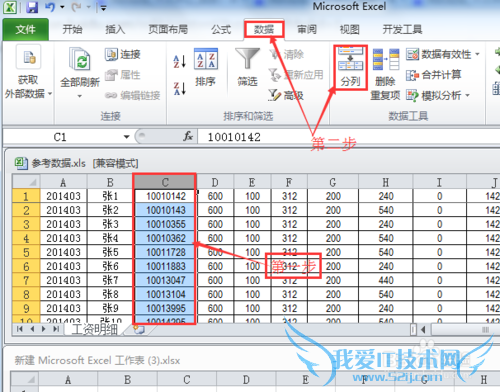500x392 pixels.
Task: Click the 全部刷新 refresh icon
Action: (x=80, y=59)
